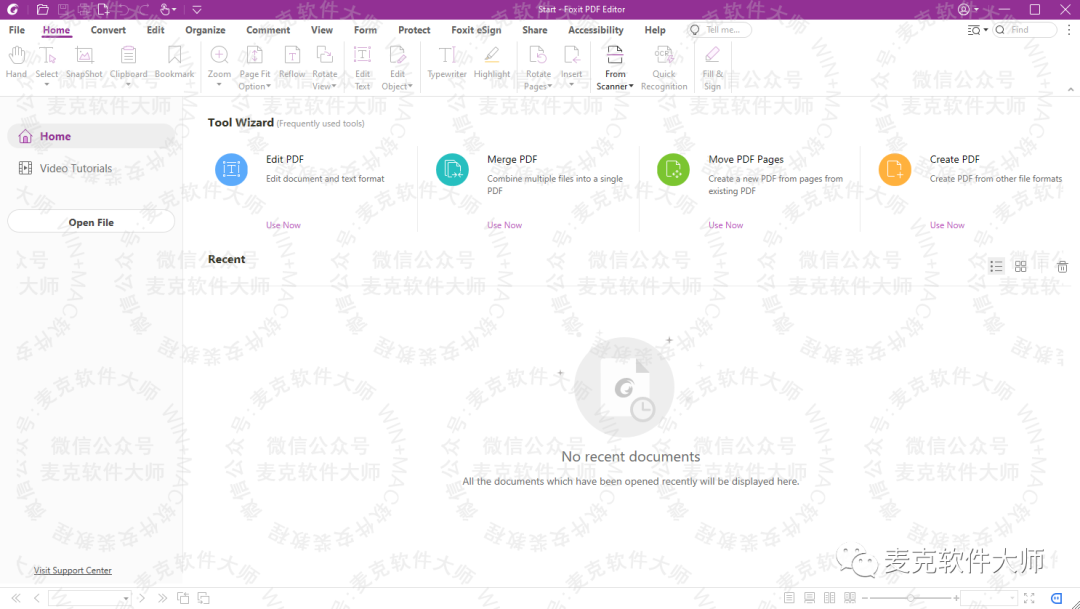Choose the Edit Text tool
The image size is (1080, 609).
coord(362,68)
